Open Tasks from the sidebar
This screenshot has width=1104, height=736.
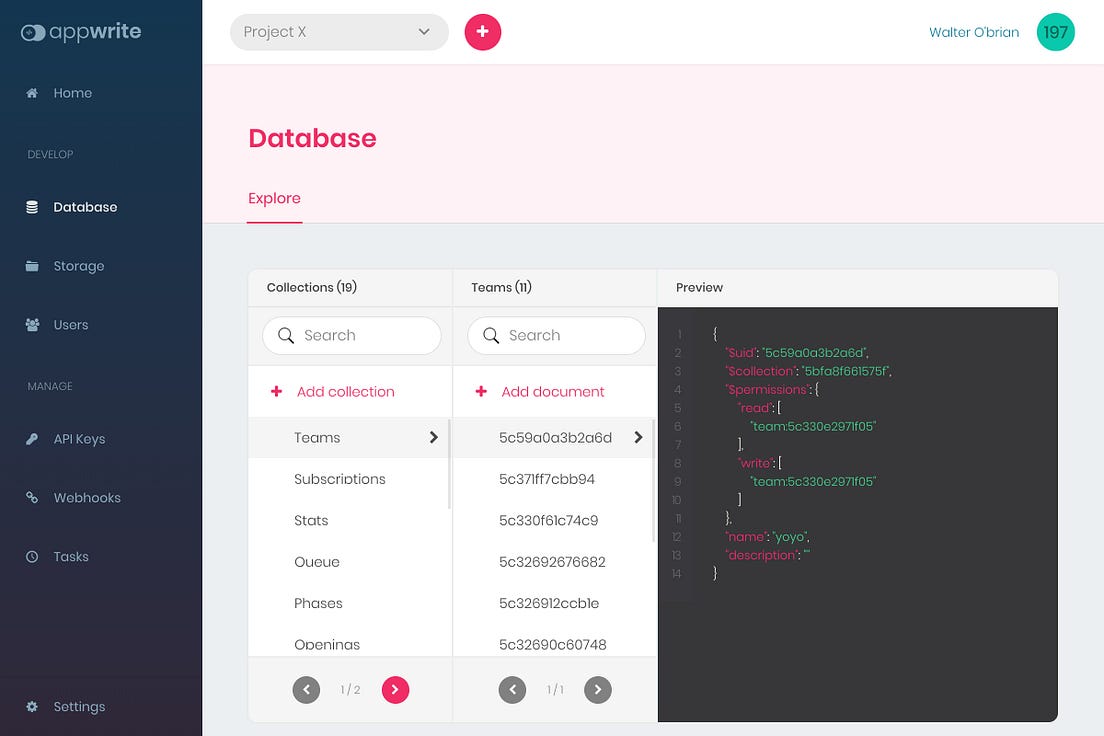[70, 556]
